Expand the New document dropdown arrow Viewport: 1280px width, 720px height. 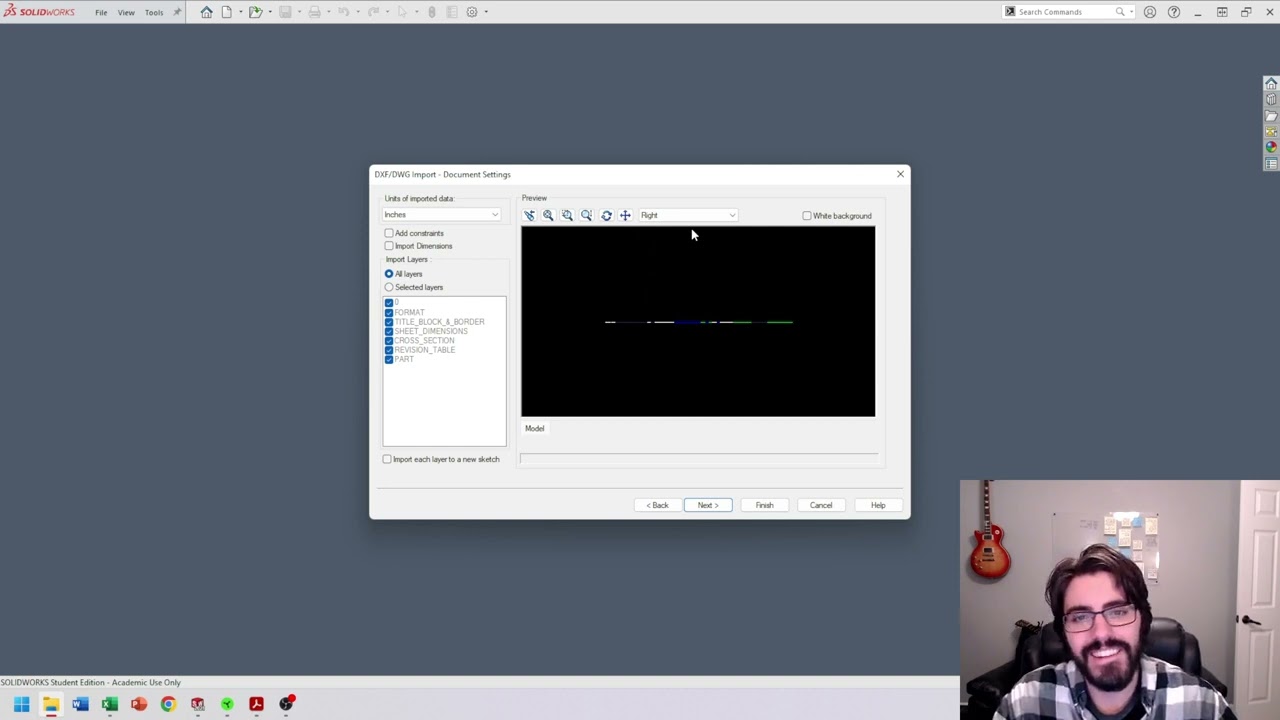pos(240,12)
